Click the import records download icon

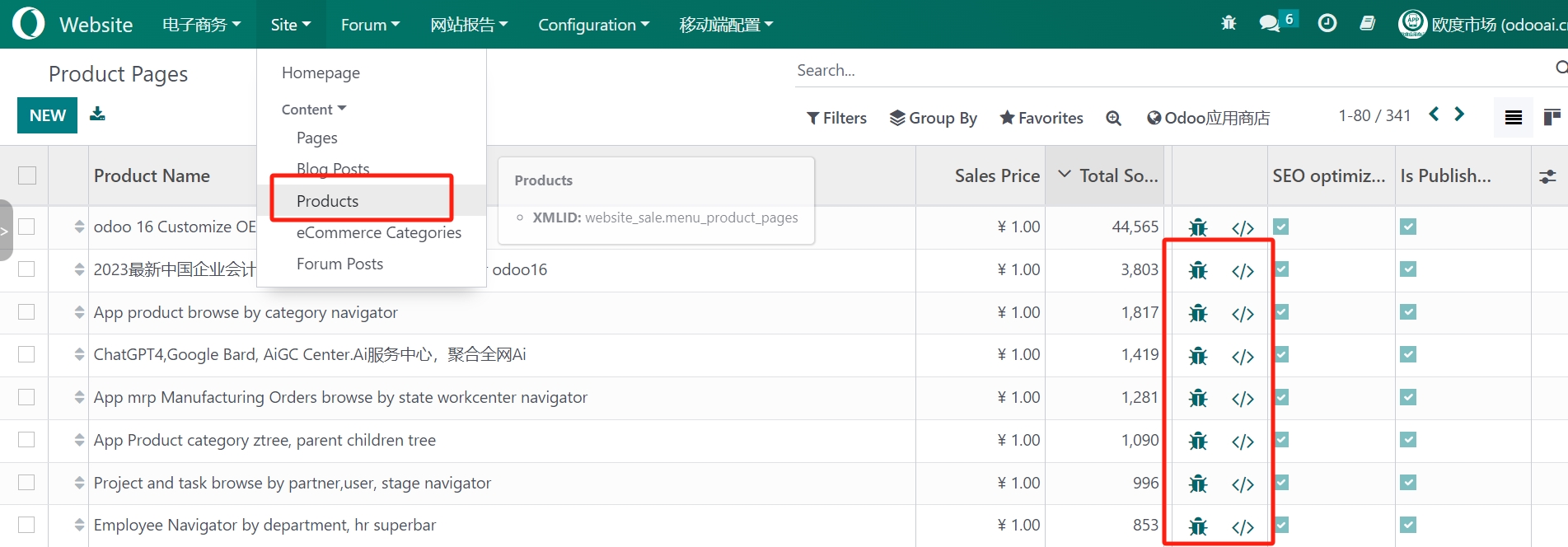click(x=97, y=114)
